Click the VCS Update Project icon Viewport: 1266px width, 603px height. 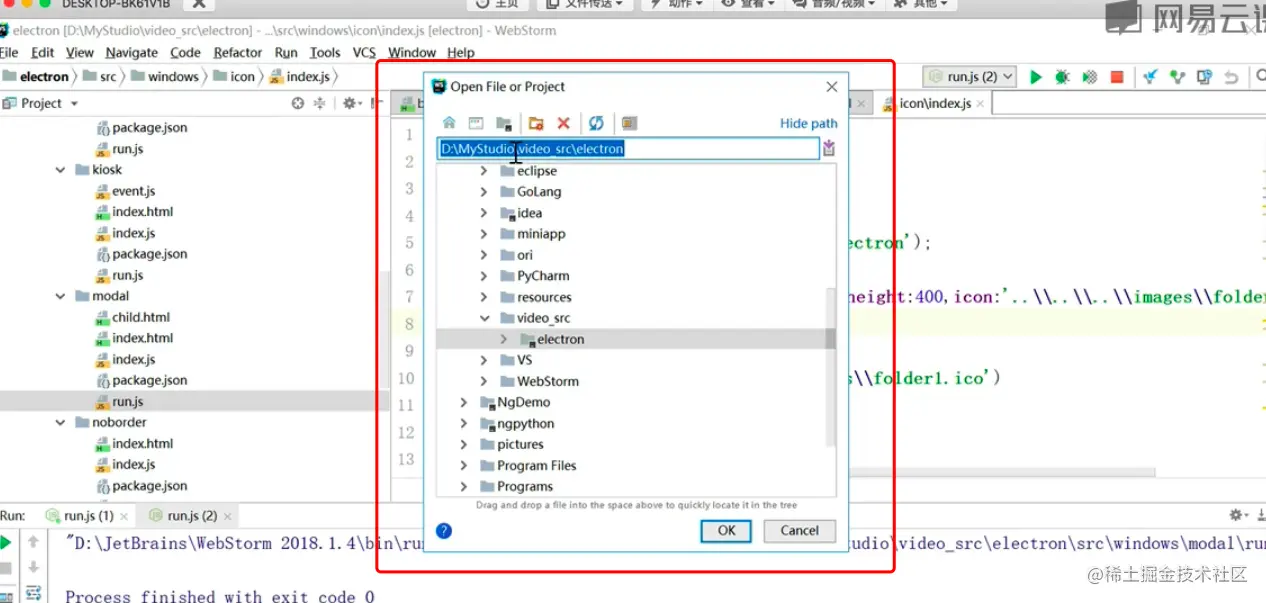click(1151, 77)
